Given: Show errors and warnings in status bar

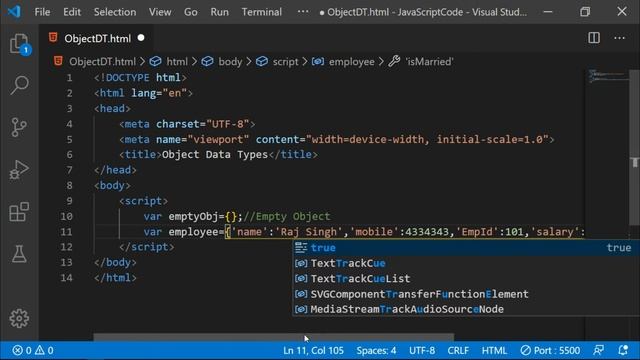Looking at the screenshot, I should (33, 350).
